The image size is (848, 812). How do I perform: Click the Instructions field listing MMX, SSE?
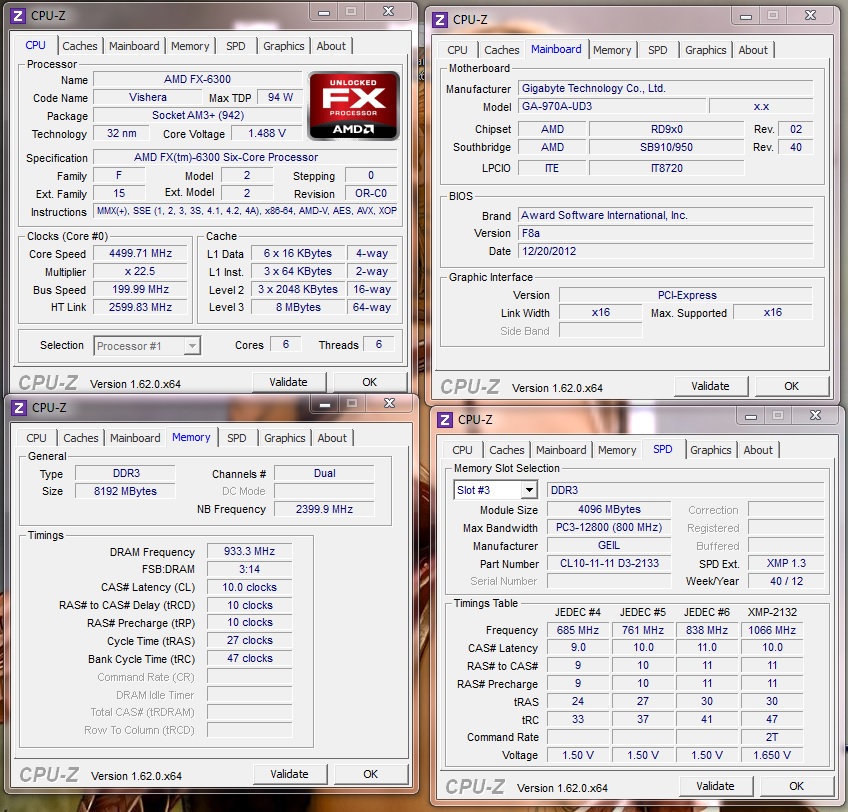click(x=246, y=211)
